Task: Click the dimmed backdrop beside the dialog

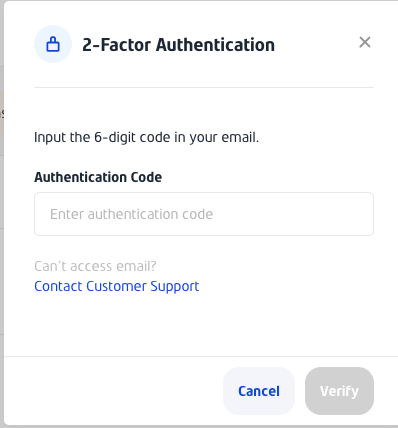Action: click(x=2, y=213)
